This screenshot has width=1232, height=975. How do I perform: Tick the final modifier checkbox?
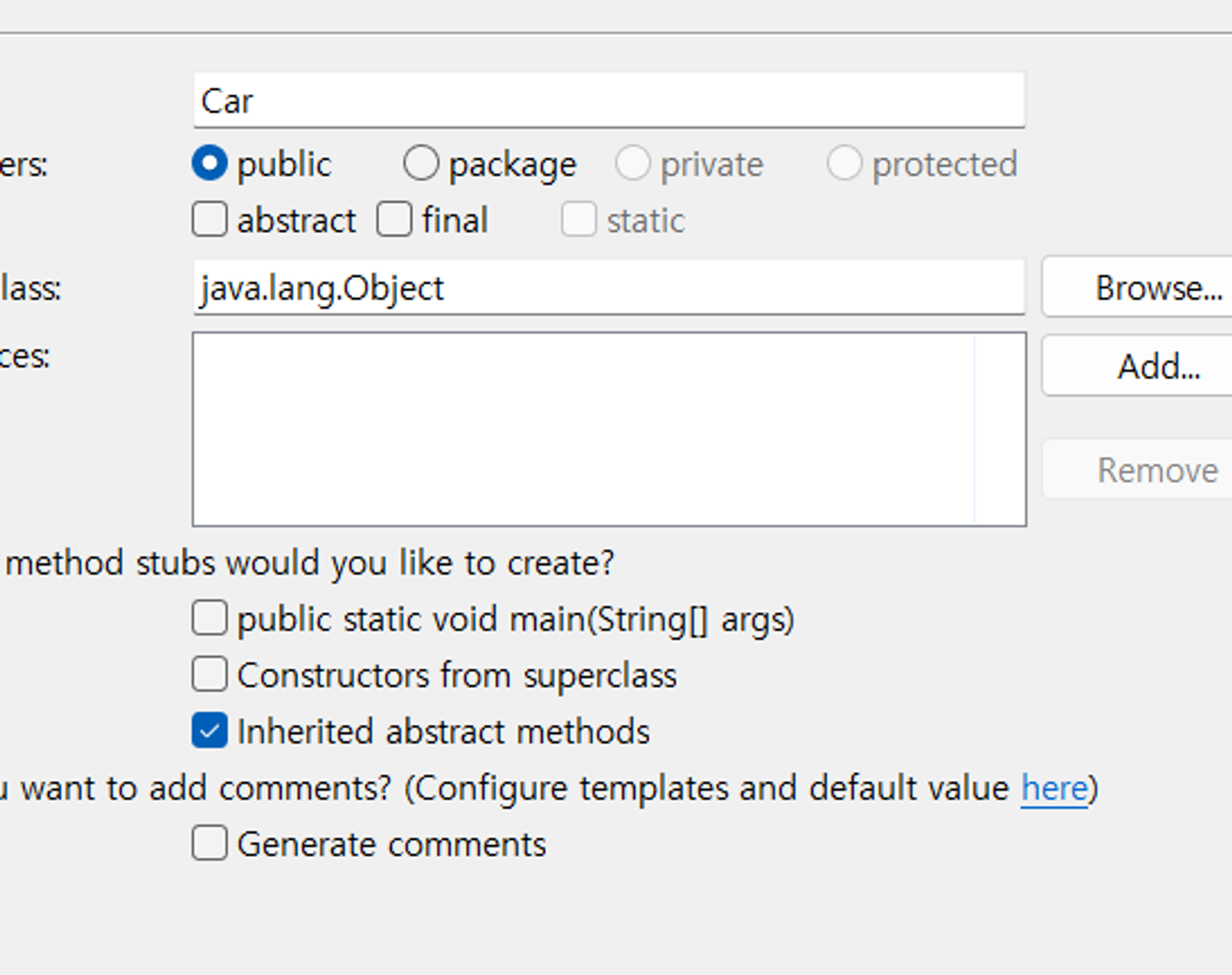coord(394,220)
